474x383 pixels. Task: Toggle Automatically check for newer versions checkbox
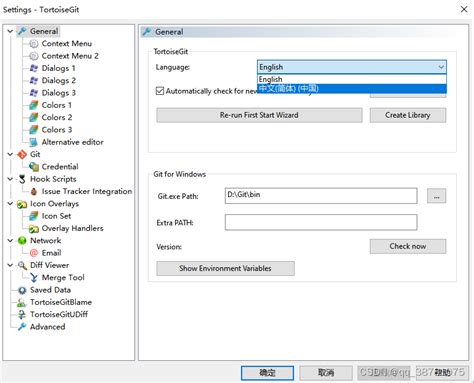click(x=160, y=91)
